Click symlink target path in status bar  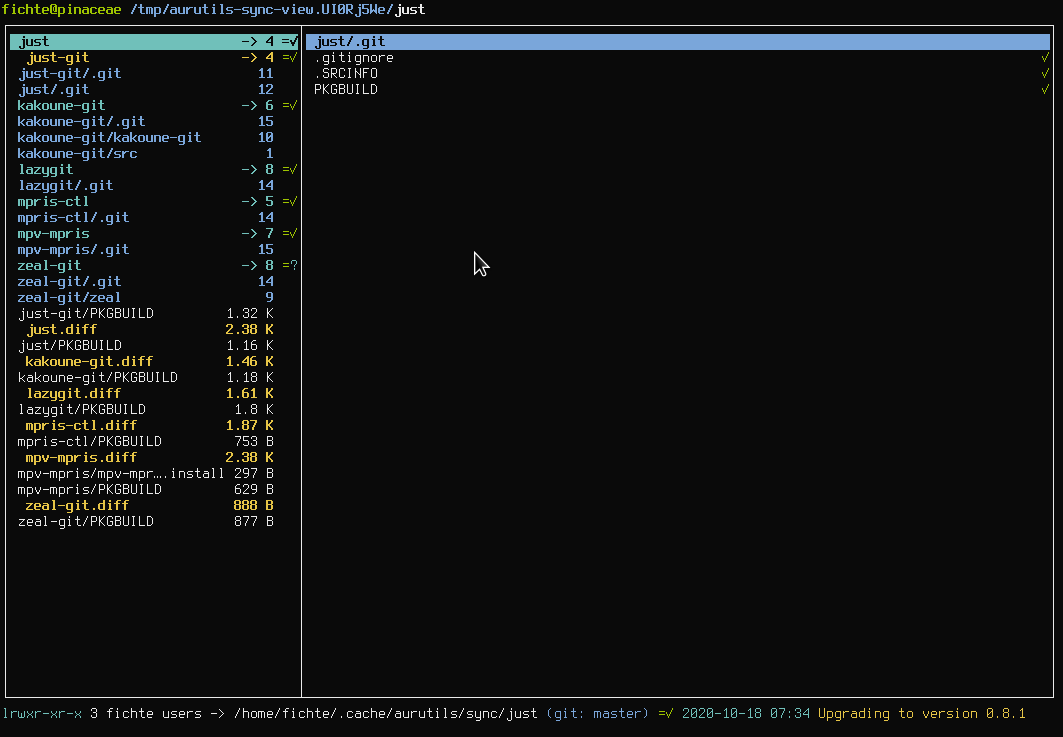pyautogui.click(x=386, y=714)
